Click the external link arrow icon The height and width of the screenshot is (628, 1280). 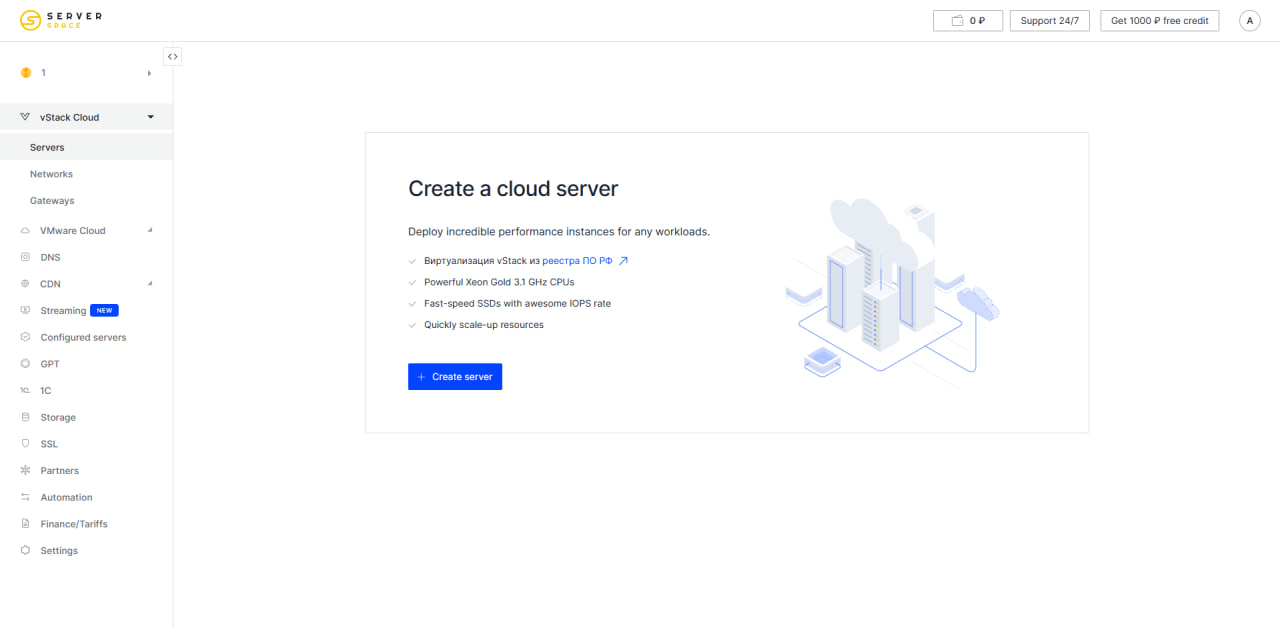pos(623,261)
